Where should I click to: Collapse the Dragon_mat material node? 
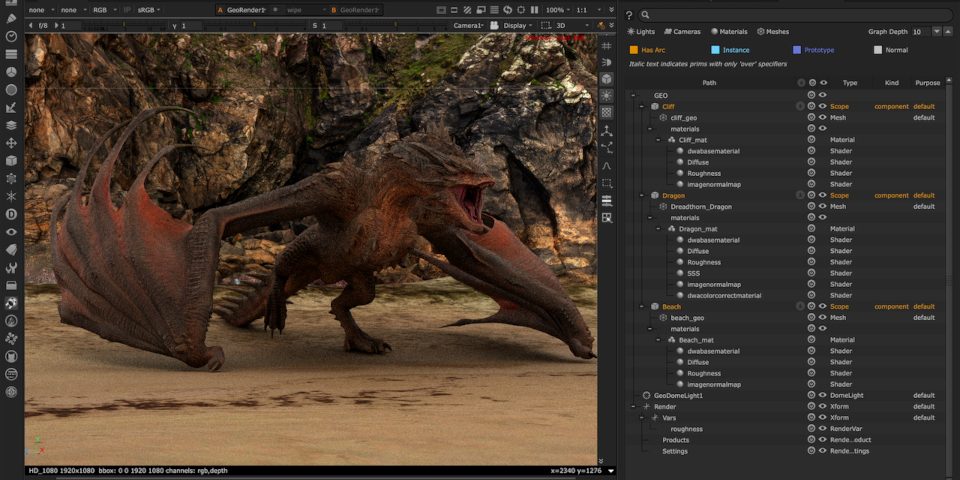click(659, 229)
